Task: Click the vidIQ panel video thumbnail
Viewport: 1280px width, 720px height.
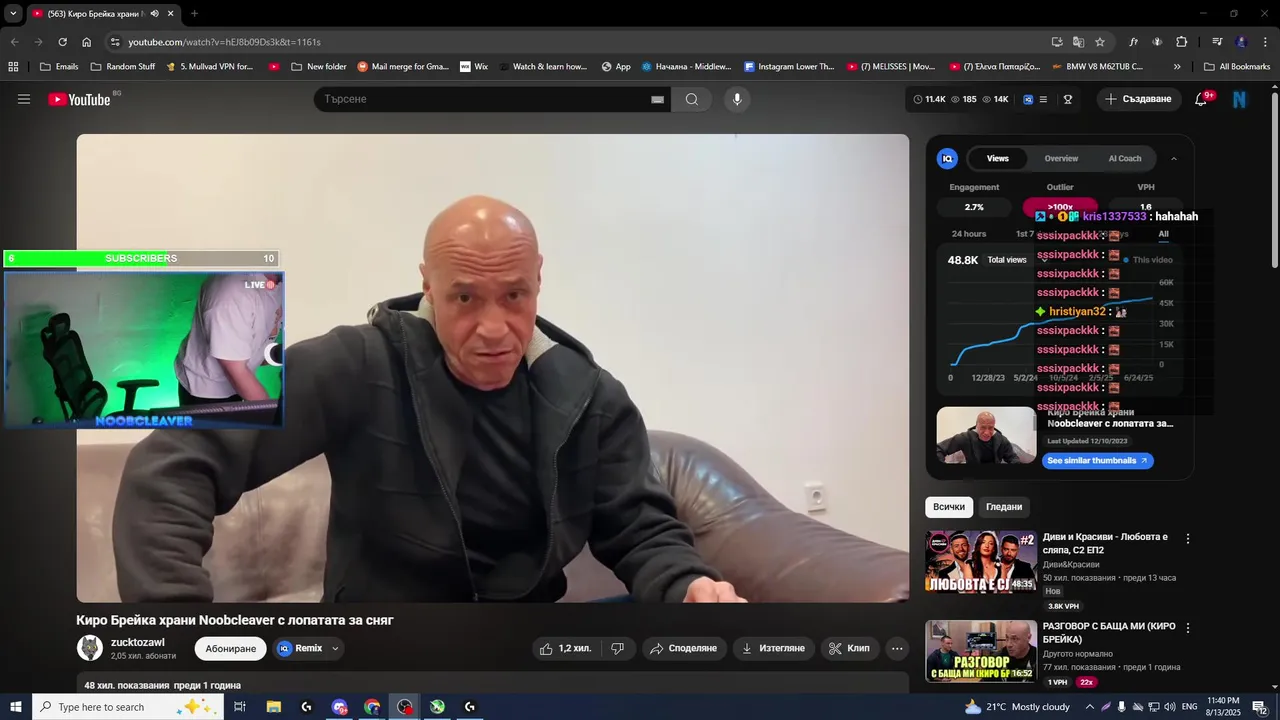Action: 986,435
